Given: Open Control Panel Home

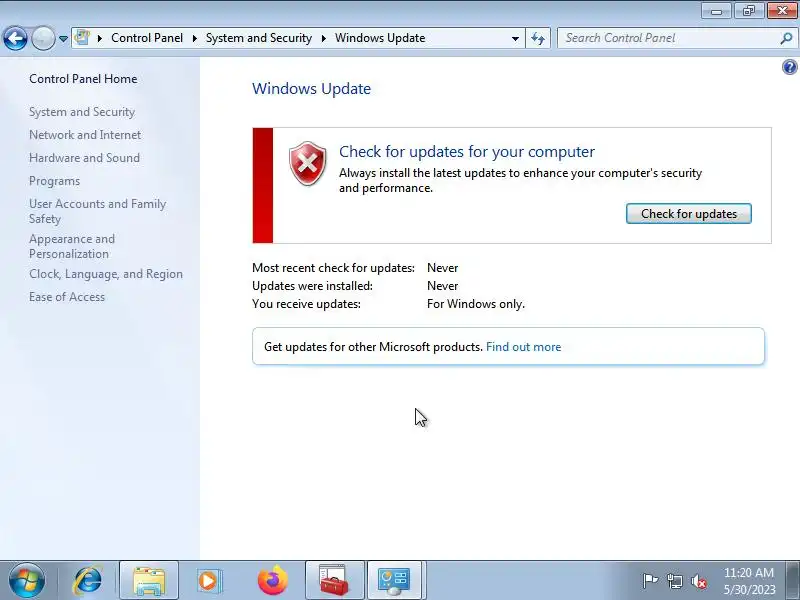Looking at the screenshot, I should coord(83,79).
